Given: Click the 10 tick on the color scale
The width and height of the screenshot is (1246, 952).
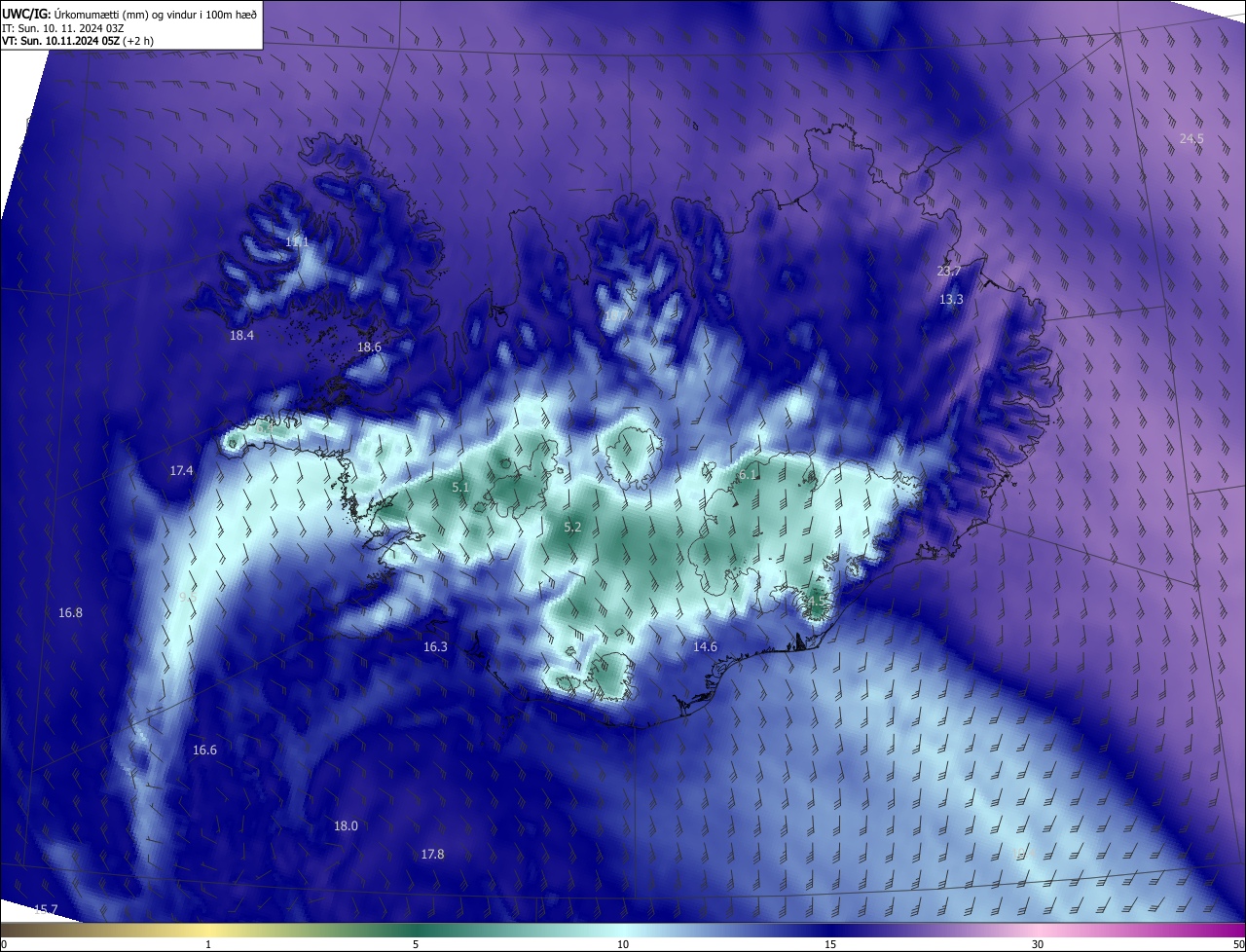Looking at the screenshot, I should (x=623, y=944).
